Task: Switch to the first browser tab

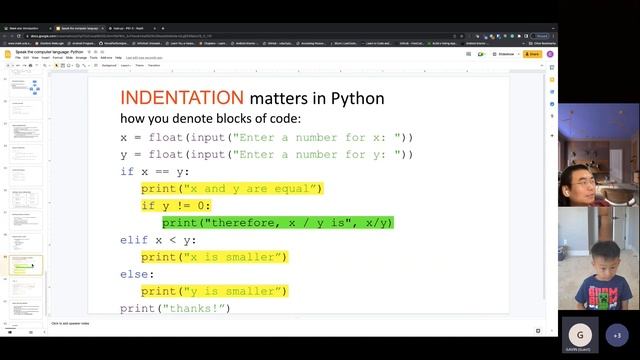Action: [27, 28]
